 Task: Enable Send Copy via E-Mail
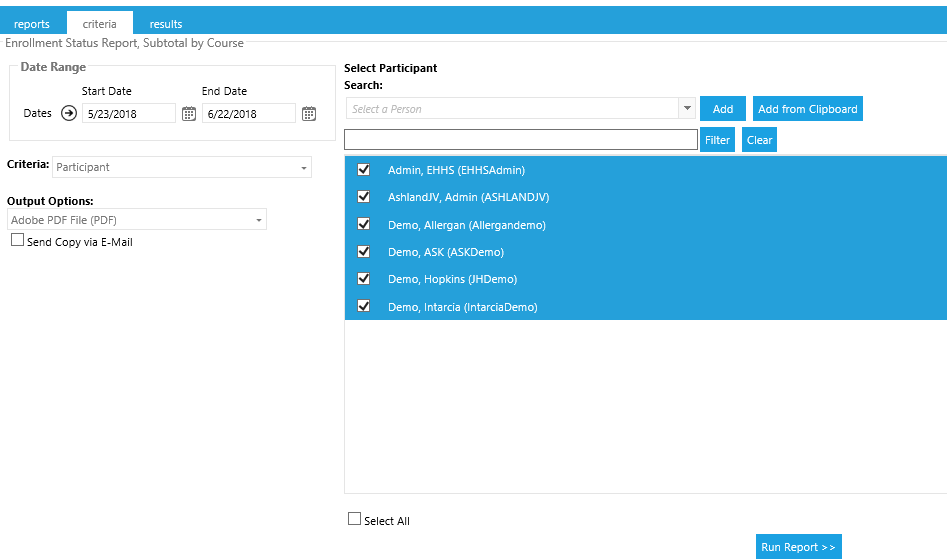tap(17, 241)
